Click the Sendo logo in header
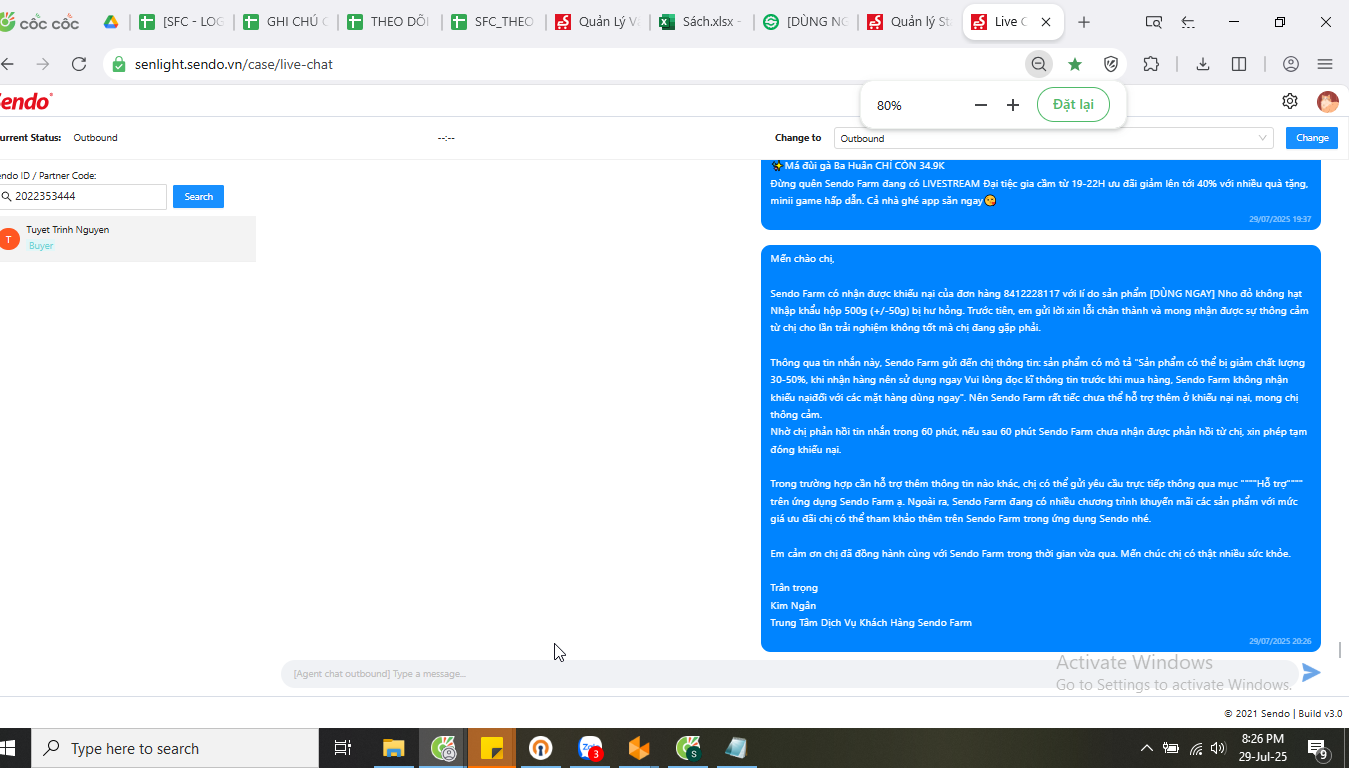 [x=25, y=101]
